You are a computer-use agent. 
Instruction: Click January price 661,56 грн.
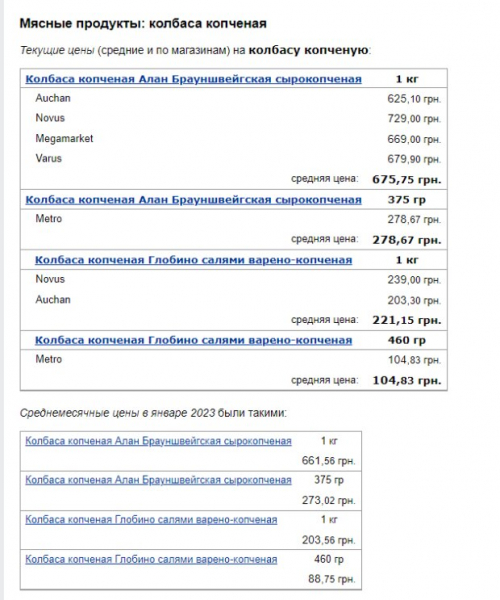click(328, 461)
